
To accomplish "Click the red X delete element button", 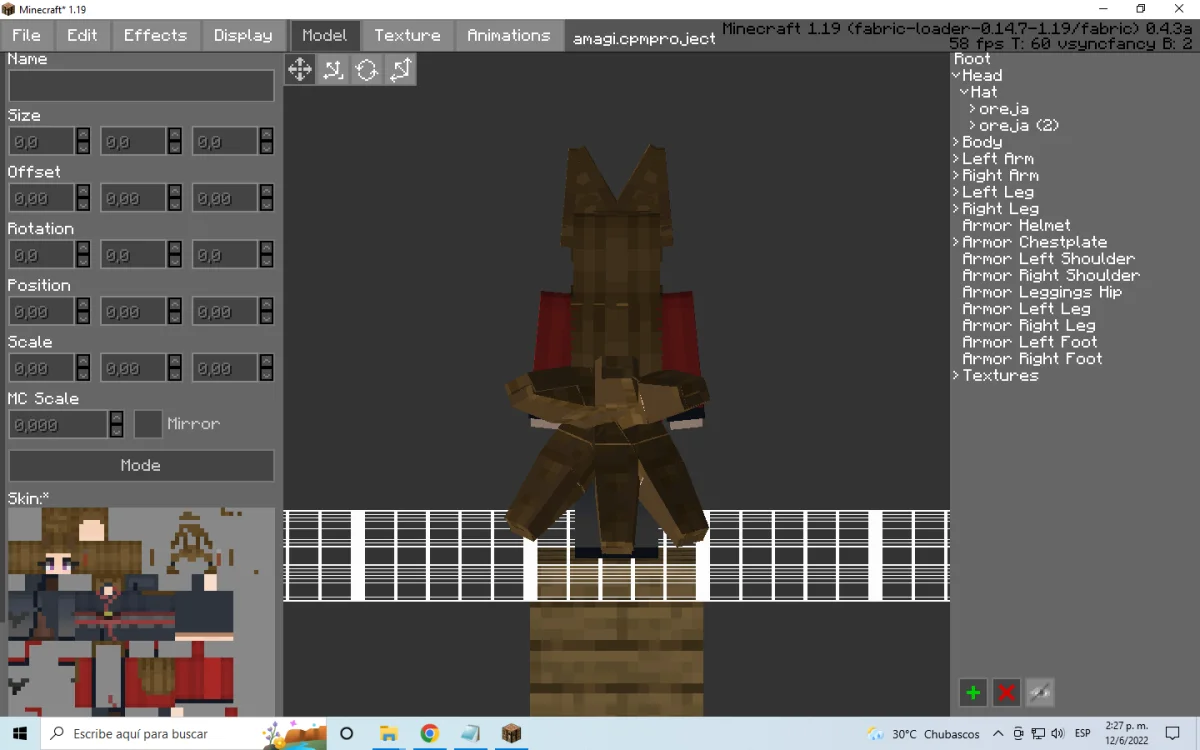I will (1007, 692).
